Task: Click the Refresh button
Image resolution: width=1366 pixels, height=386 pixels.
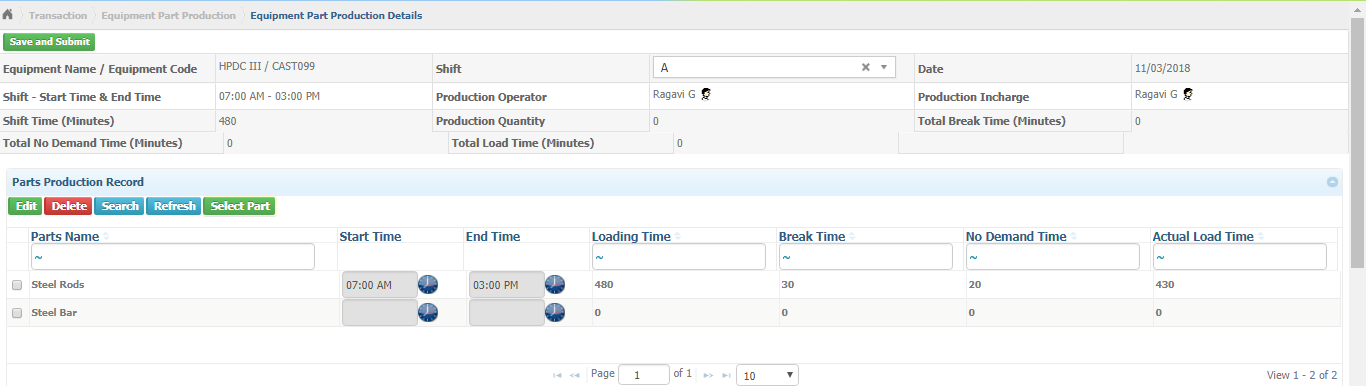Action: pyautogui.click(x=175, y=206)
